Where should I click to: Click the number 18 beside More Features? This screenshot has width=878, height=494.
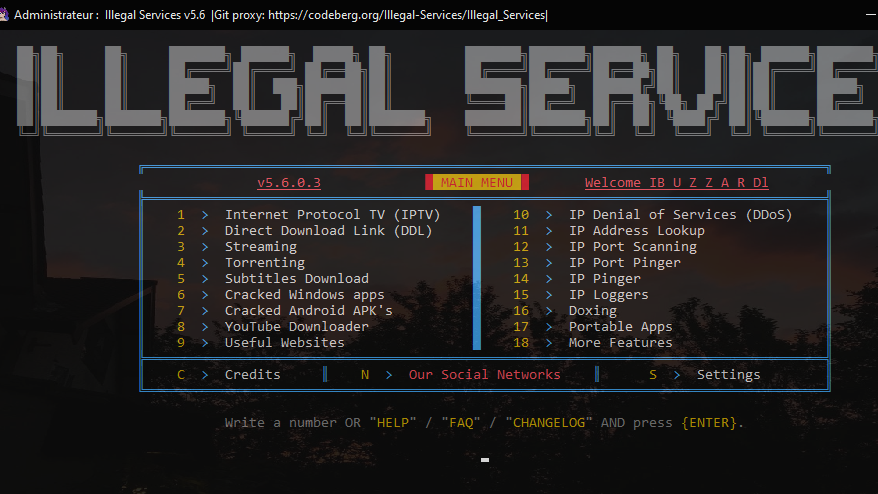pos(521,342)
